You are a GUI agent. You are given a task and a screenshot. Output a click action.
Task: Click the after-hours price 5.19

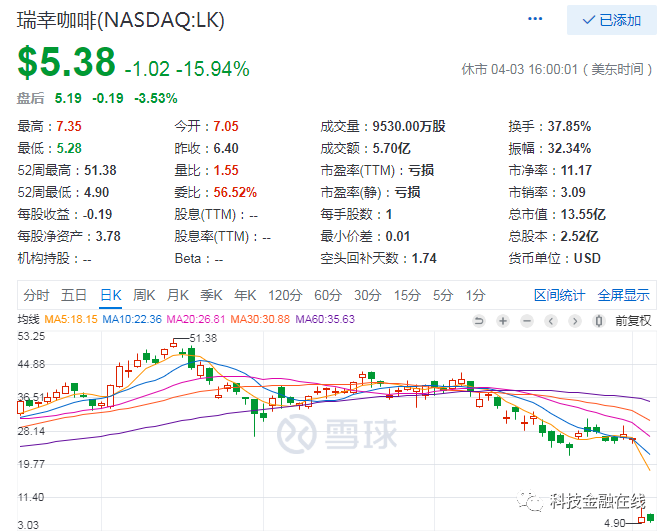[x=68, y=98]
